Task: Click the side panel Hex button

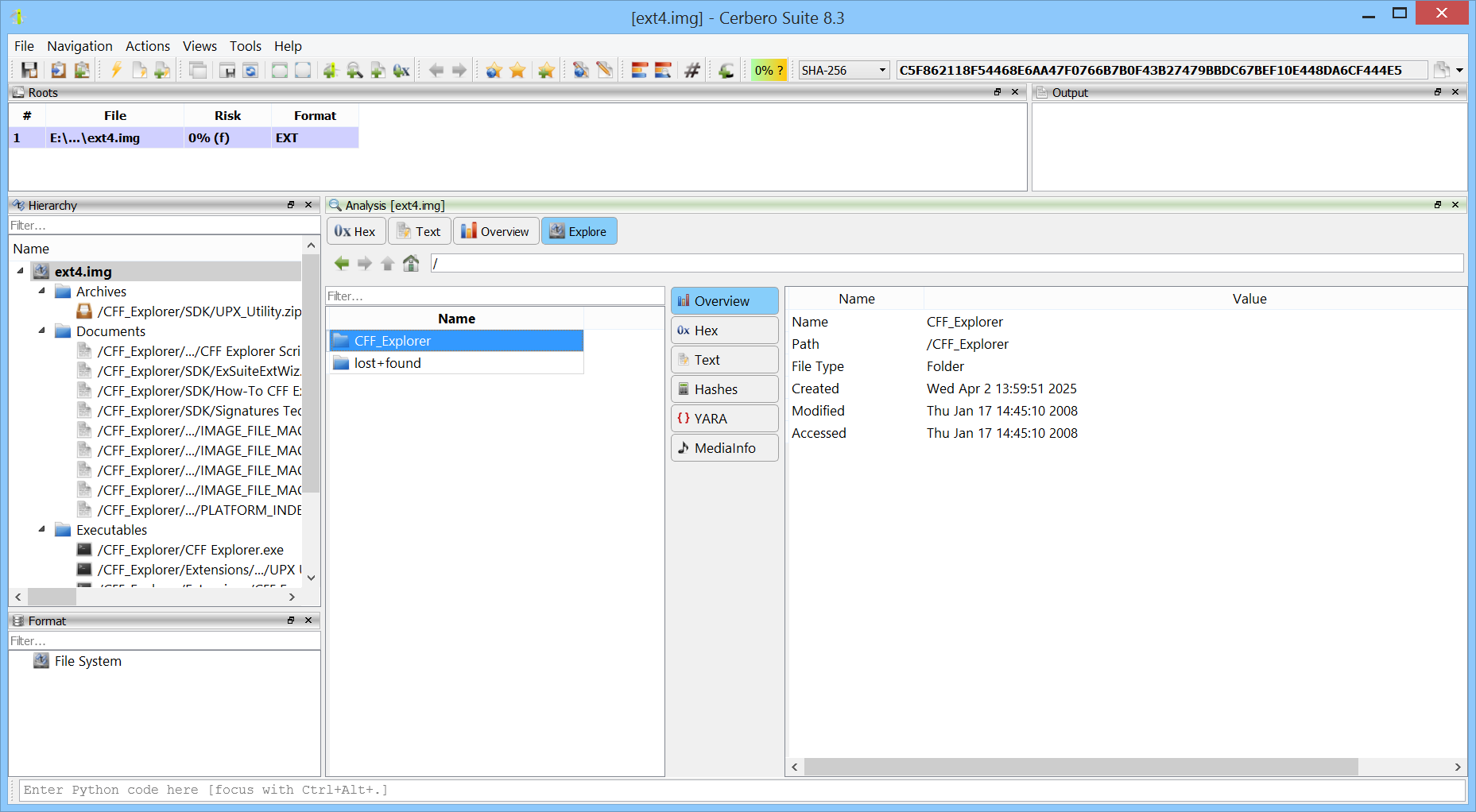Action: tap(724, 331)
